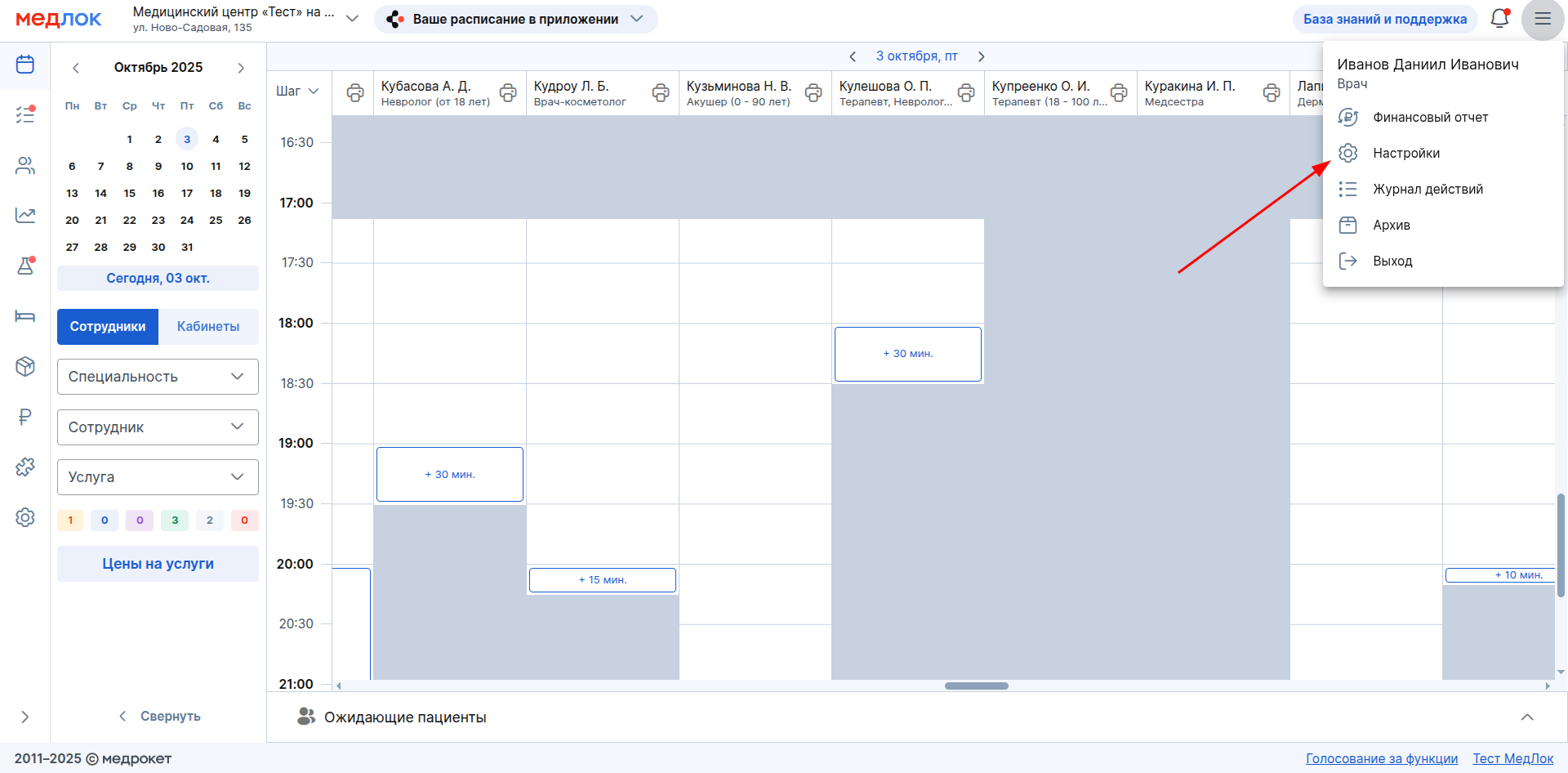Open the laboratory flask sidebar icon

click(x=25, y=266)
